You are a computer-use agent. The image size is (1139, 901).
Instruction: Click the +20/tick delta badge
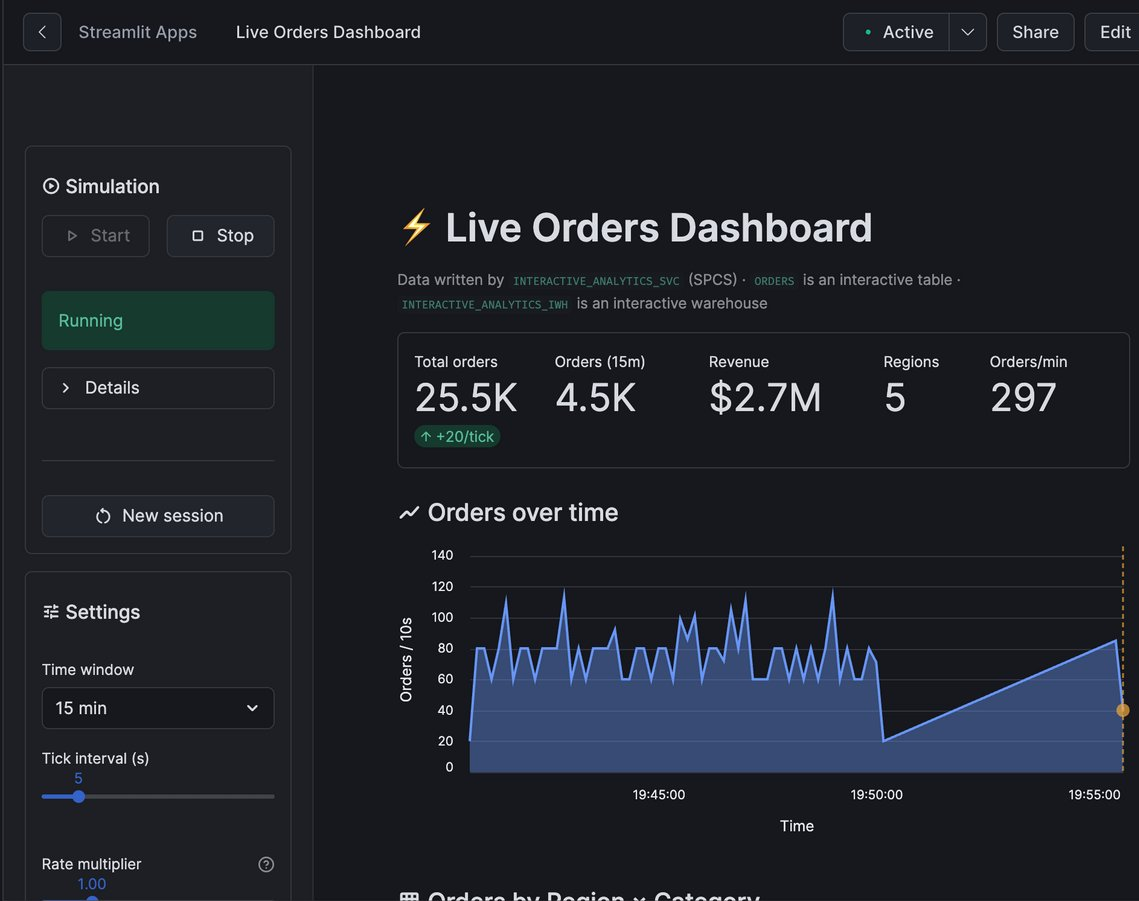pyautogui.click(x=457, y=436)
